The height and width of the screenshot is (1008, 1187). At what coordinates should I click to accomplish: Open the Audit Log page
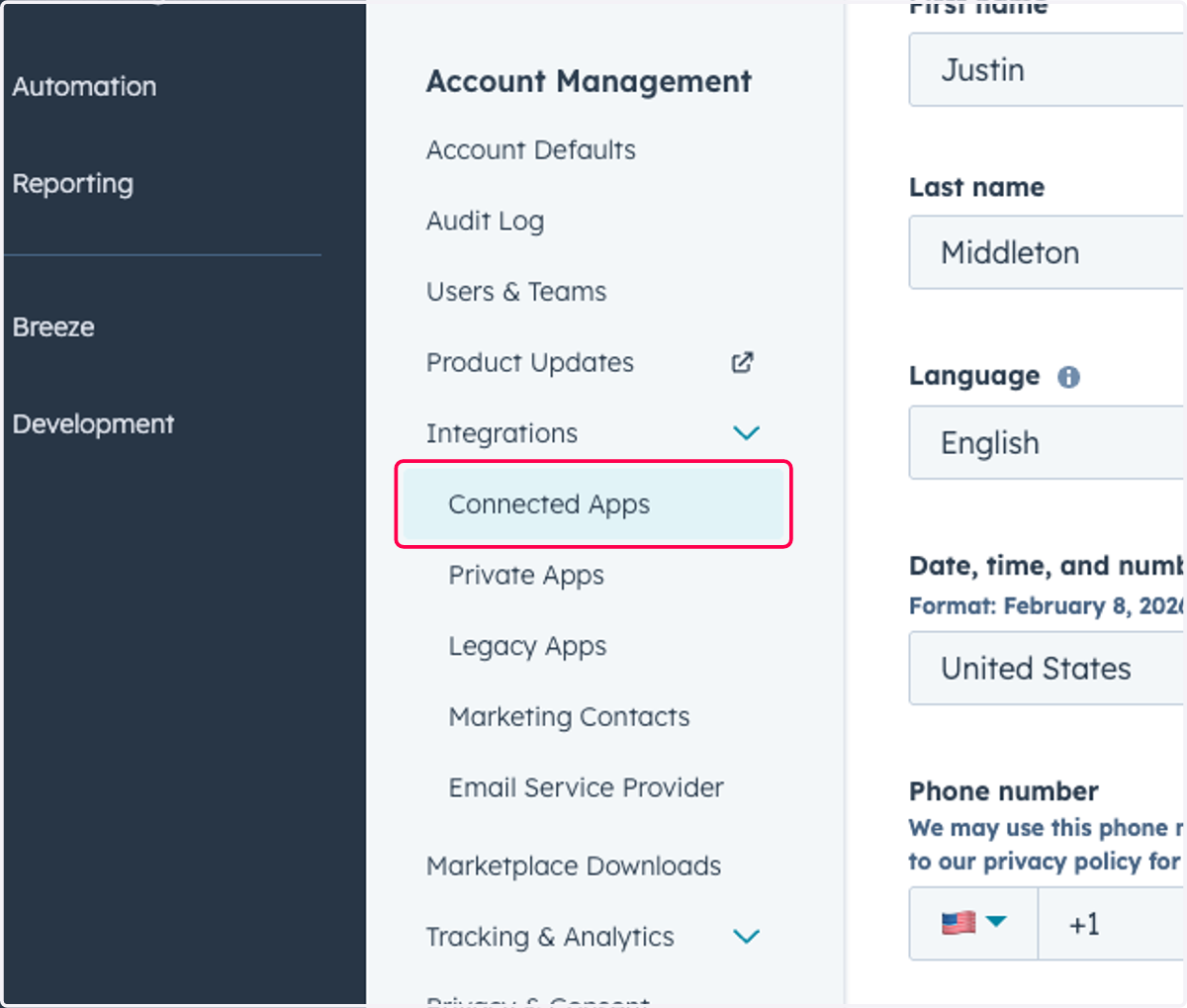pyautogui.click(x=485, y=222)
